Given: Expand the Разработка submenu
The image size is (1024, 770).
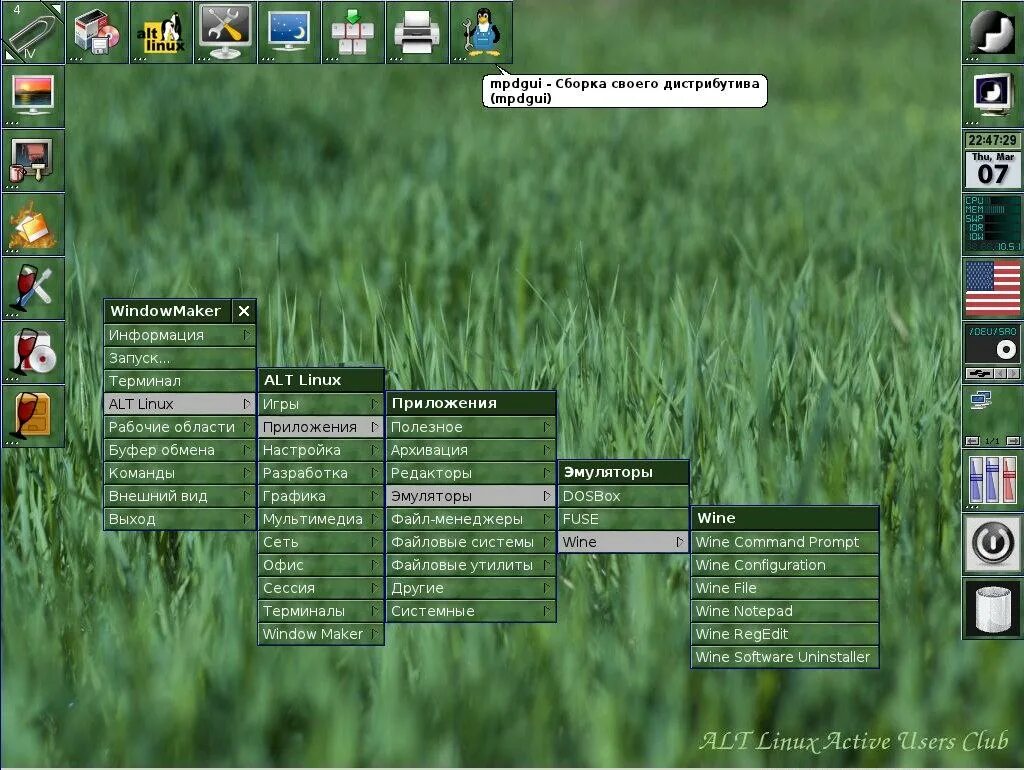Looking at the screenshot, I should [x=321, y=473].
